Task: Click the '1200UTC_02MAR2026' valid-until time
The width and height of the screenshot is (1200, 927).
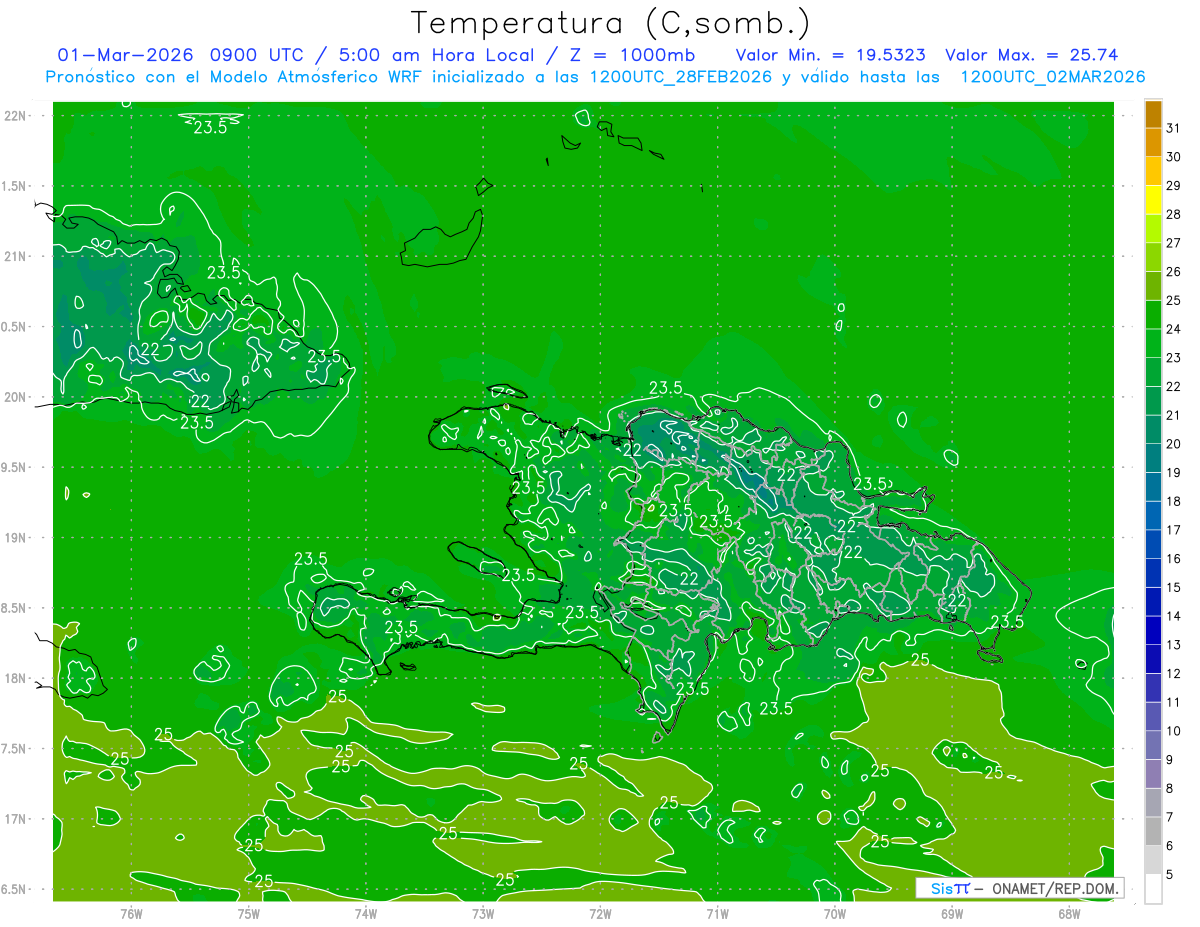Action: point(1052,77)
